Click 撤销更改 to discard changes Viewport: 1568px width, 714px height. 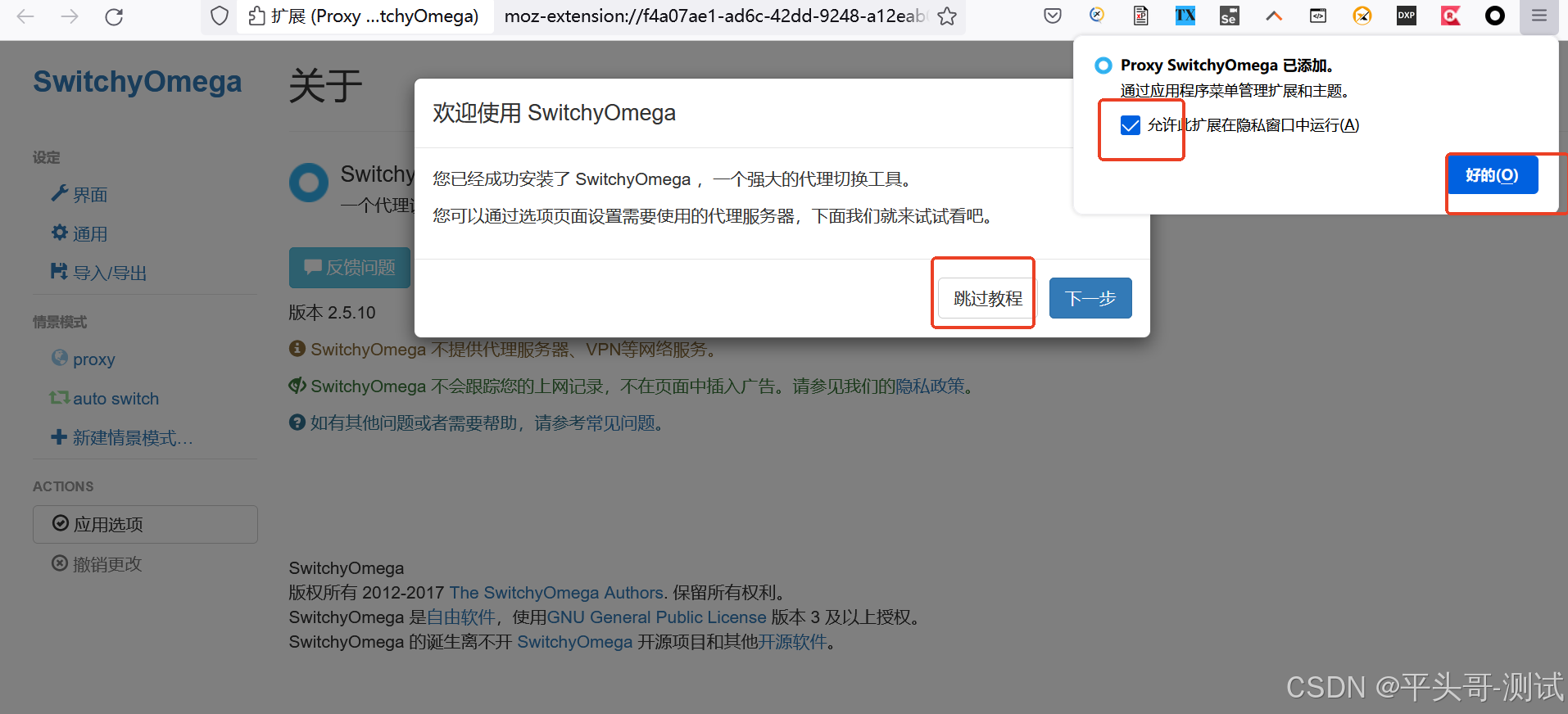coord(97,564)
